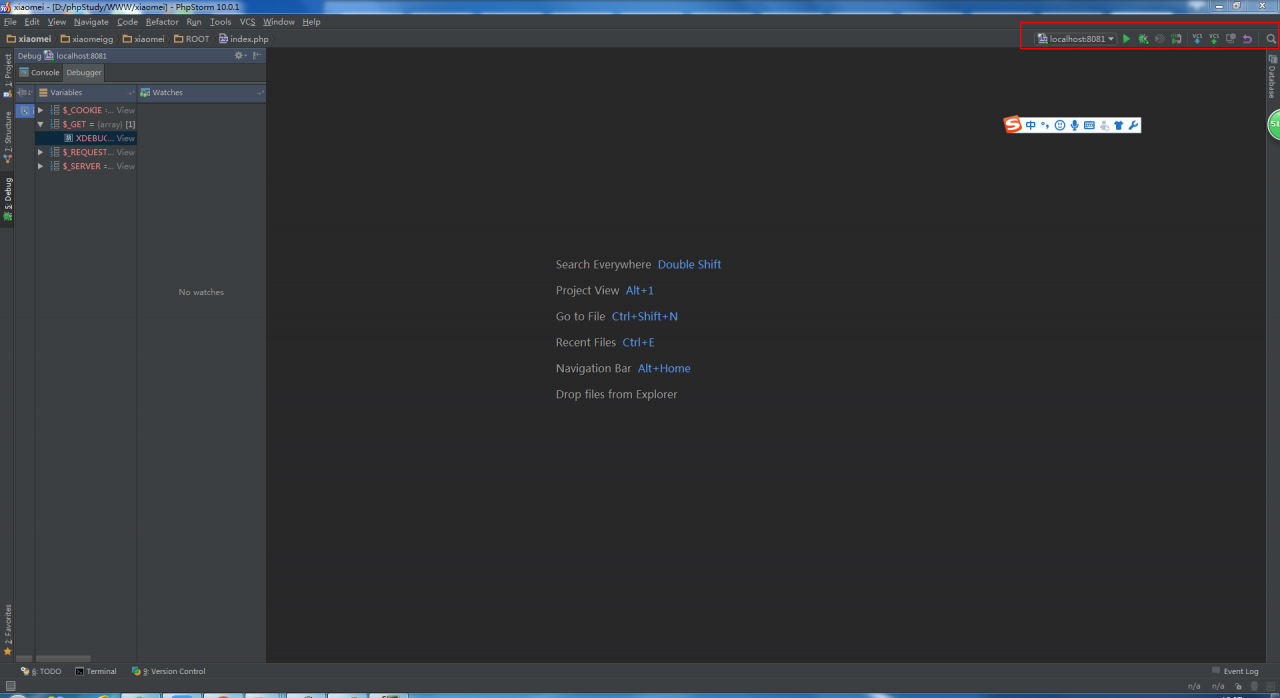The image size is (1280, 698).
Task: Click View link for XDEBUG variable
Action: 125,138
